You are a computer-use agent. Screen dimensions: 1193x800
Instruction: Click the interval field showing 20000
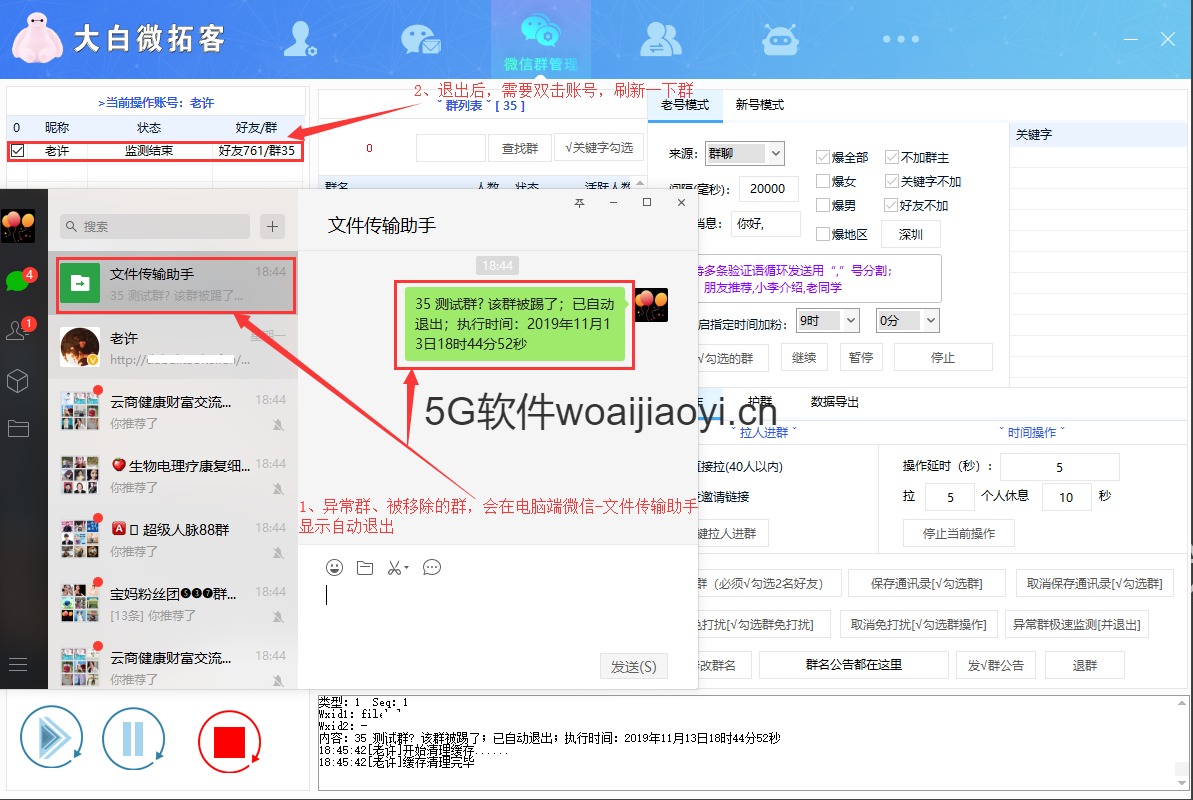tap(768, 189)
